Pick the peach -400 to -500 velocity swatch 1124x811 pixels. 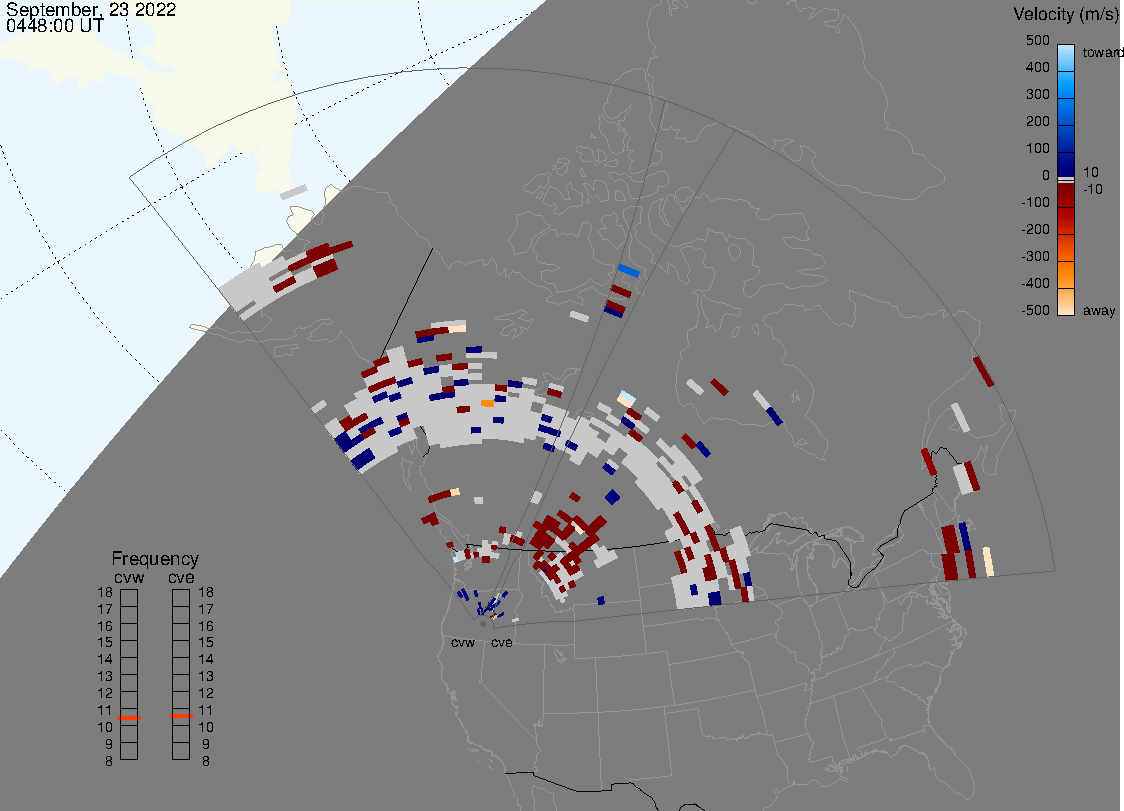[1066, 302]
